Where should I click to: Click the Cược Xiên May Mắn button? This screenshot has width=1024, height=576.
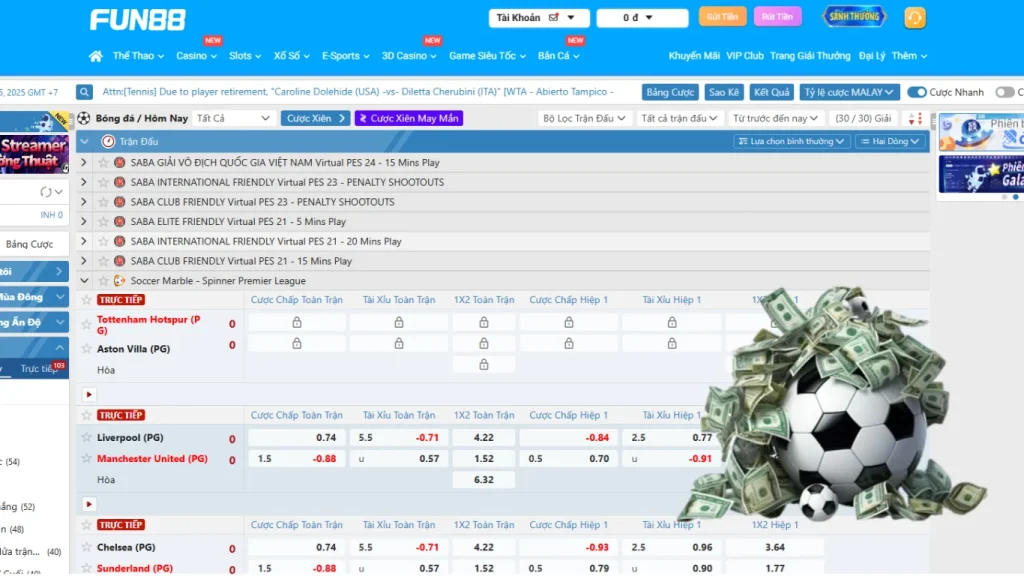coord(408,118)
